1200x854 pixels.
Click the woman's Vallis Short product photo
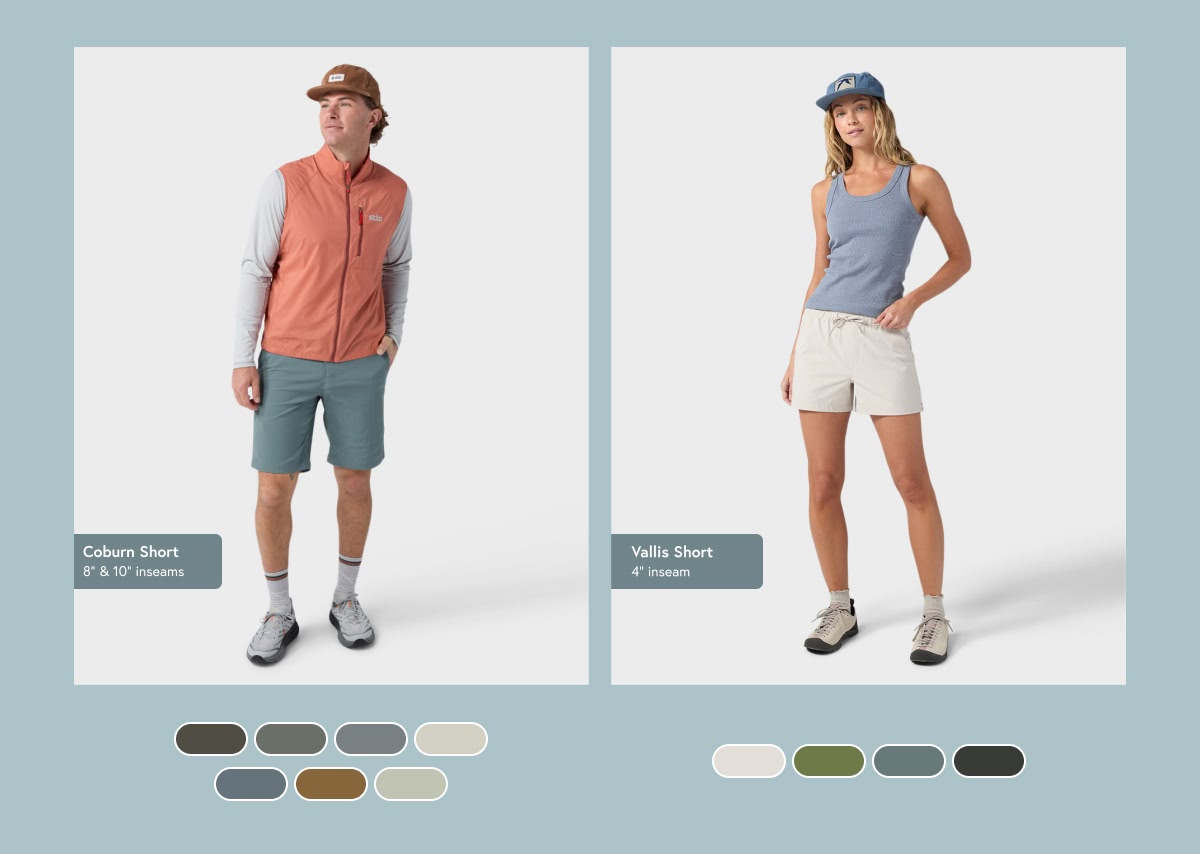point(868,366)
